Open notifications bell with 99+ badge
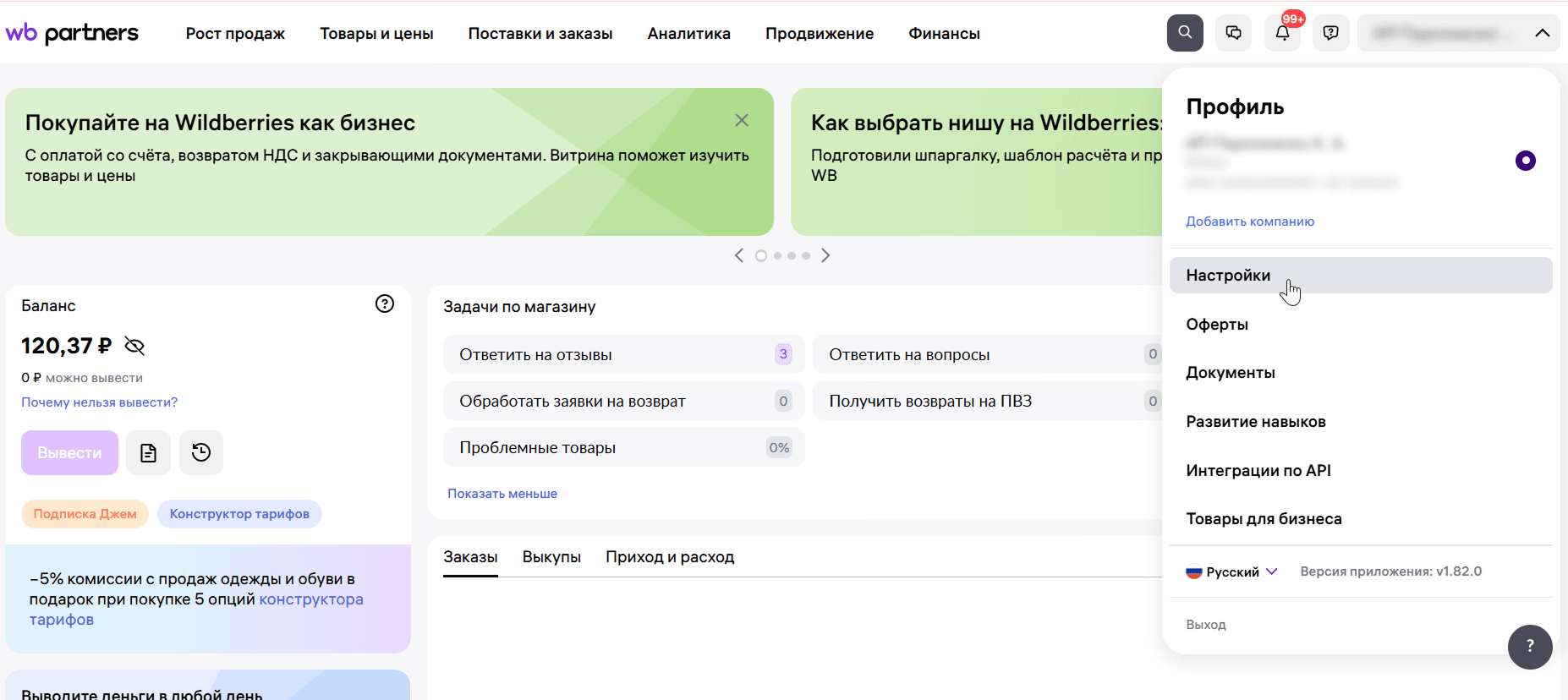The image size is (1568, 700). click(1283, 33)
